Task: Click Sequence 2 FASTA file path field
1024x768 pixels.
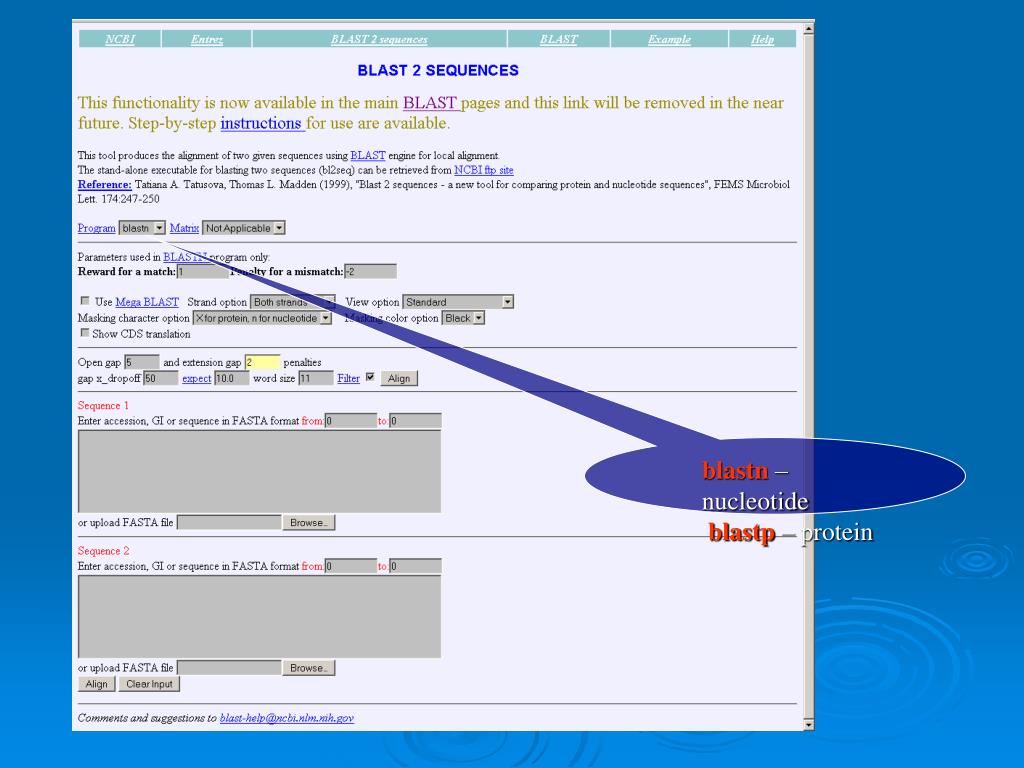Action: click(x=229, y=667)
